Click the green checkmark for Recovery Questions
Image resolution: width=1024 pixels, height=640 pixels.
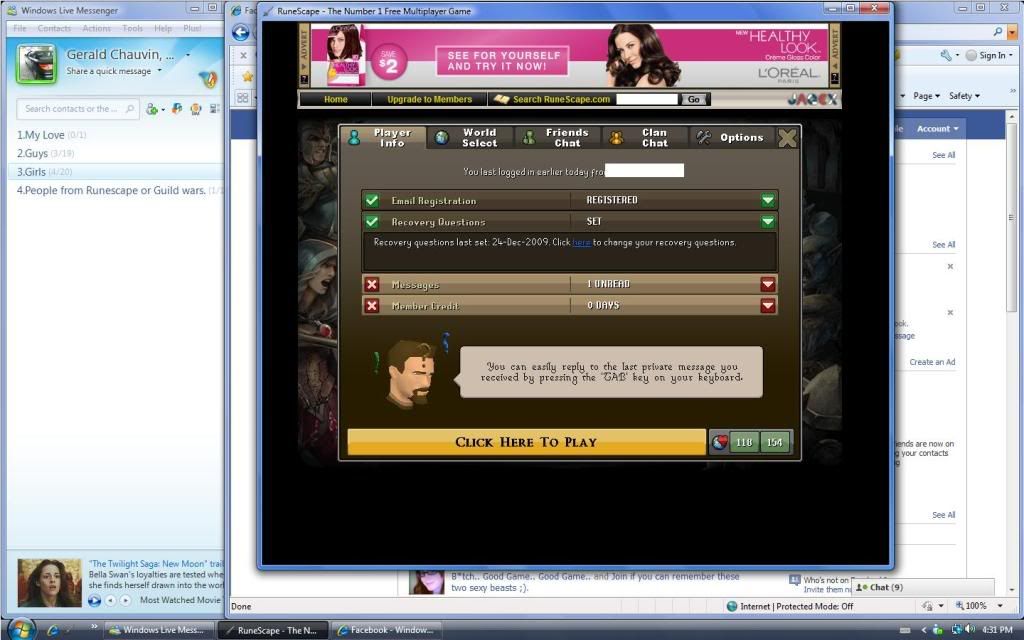coord(372,222)
